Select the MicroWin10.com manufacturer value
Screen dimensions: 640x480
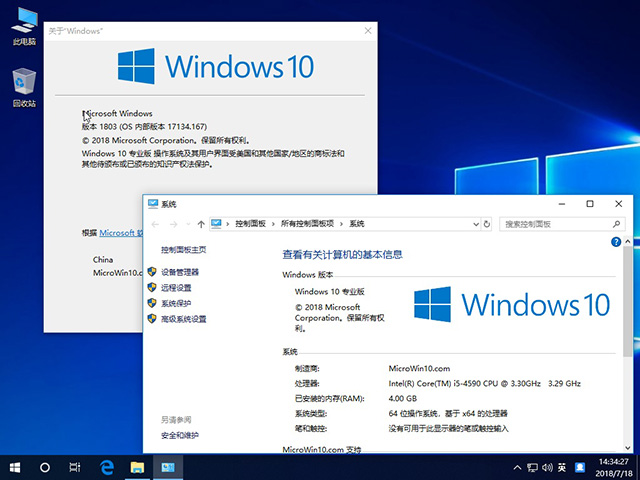[419, 369]
